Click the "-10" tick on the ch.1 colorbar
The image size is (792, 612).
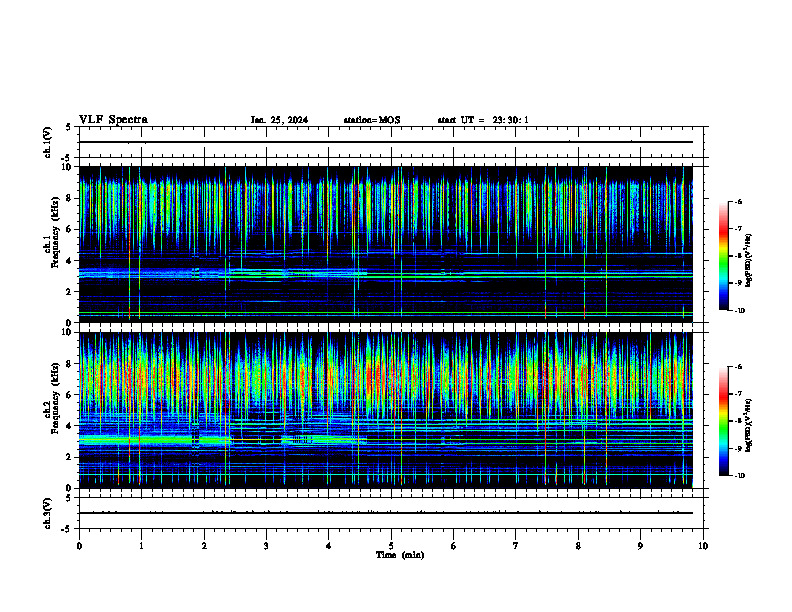740,310
